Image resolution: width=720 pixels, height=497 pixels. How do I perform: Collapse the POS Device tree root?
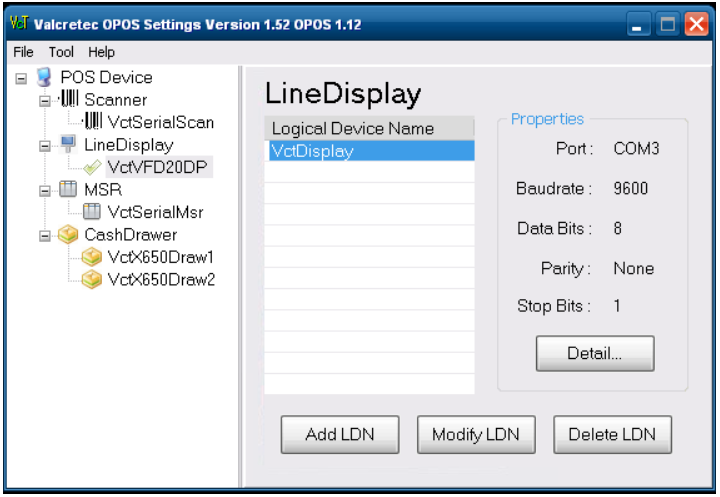(21, 78)
